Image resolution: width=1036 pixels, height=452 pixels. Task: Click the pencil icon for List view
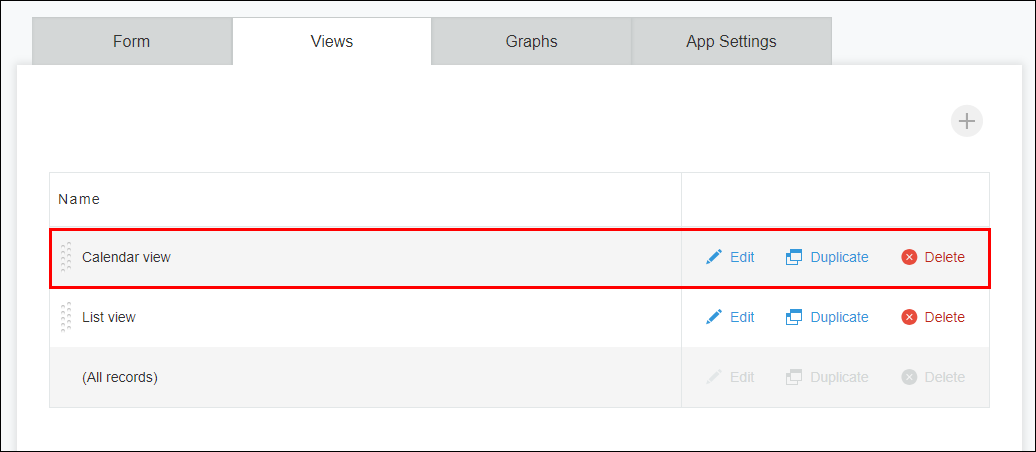714,317
